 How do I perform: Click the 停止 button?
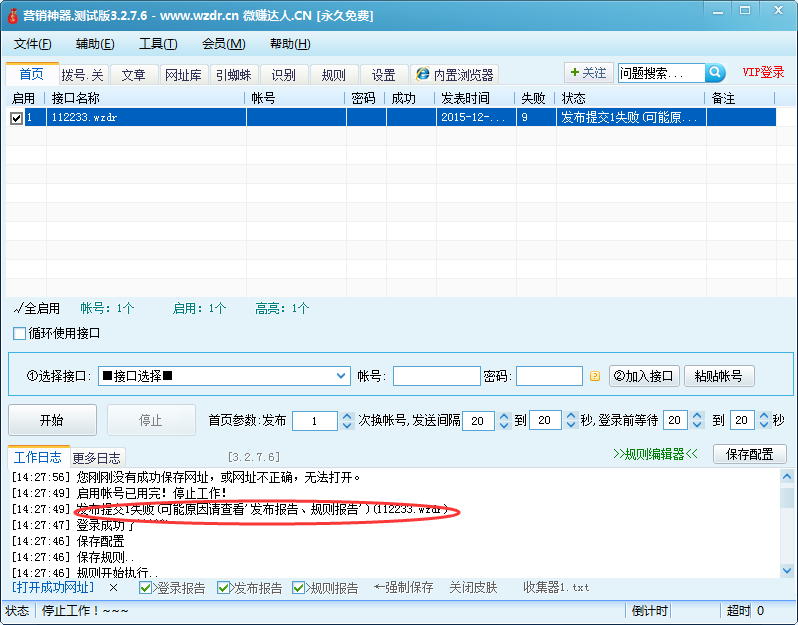click(x=151, y=420)
